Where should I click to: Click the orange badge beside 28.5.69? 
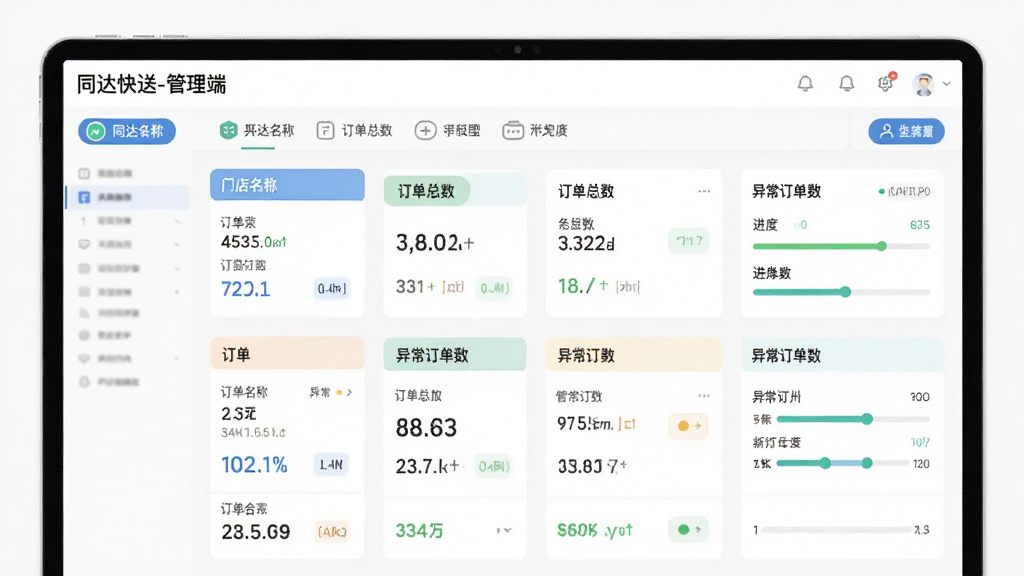pyautogui.click(x=332, y=532)
